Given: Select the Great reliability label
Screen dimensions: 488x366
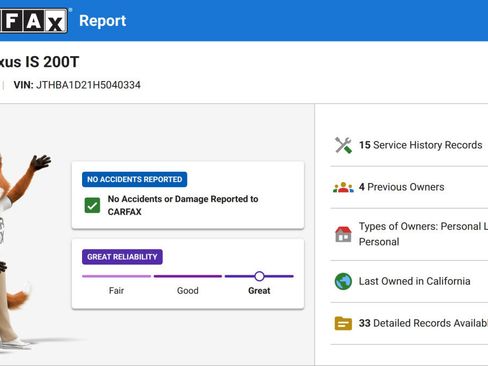Looking at the screenshot, I should tap(259, 291).
